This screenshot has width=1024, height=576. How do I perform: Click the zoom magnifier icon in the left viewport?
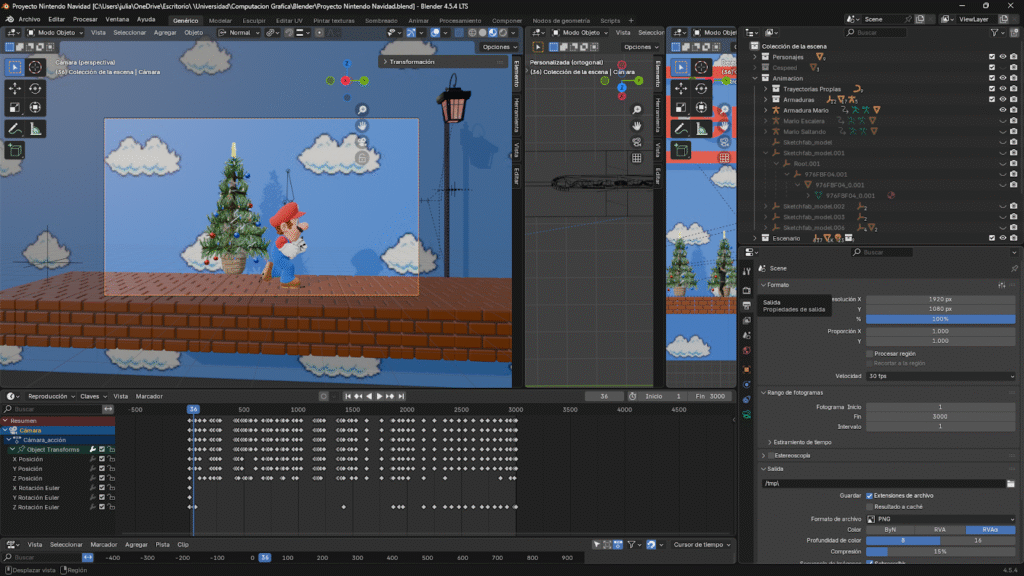[362, 110]
